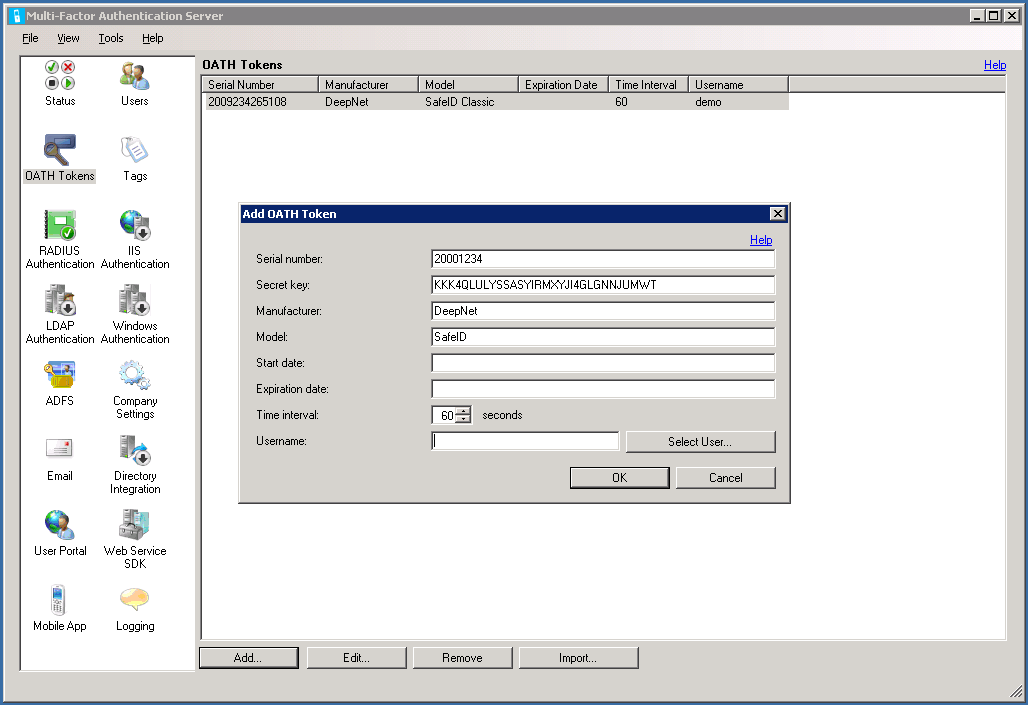1028x705 pixels.
Task: Click into the Username text field
Action: (x=525, y=442)
